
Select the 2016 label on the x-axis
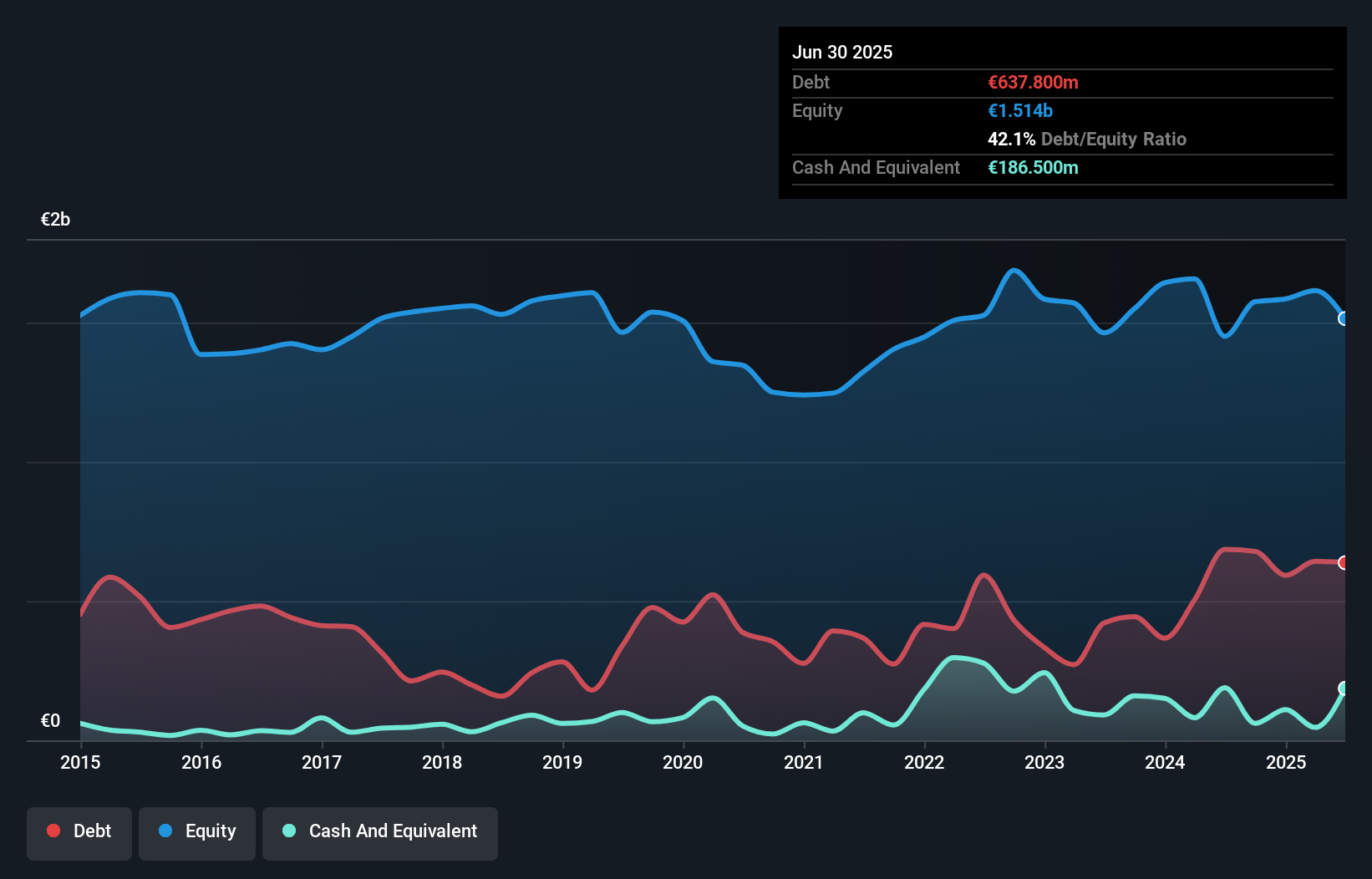(201, 762)
